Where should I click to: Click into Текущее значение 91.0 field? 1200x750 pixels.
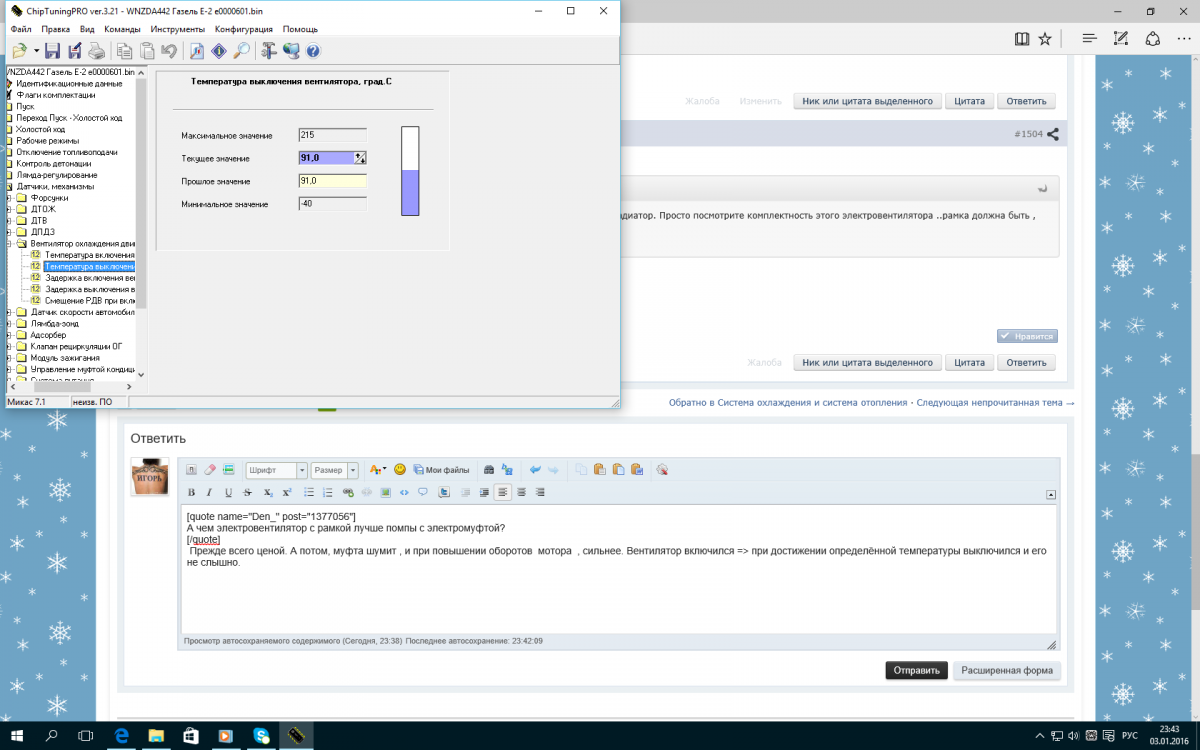[326, 158]
